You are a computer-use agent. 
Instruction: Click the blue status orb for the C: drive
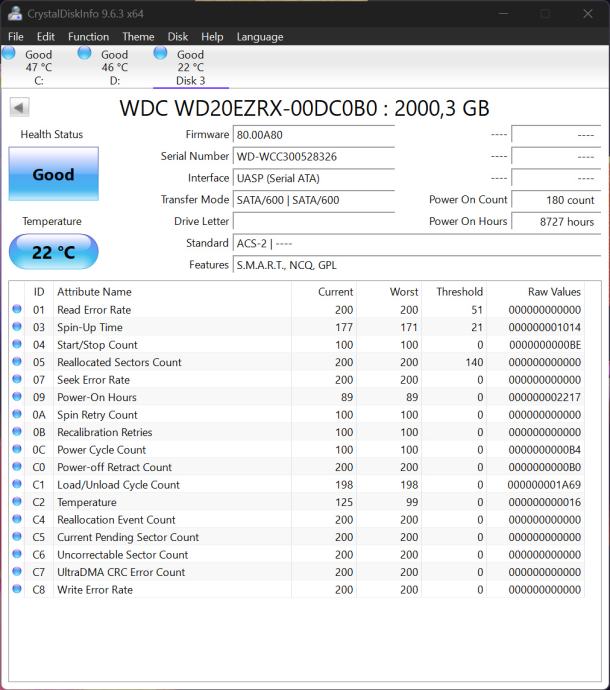pyautogui.click(x=8, y=53)
